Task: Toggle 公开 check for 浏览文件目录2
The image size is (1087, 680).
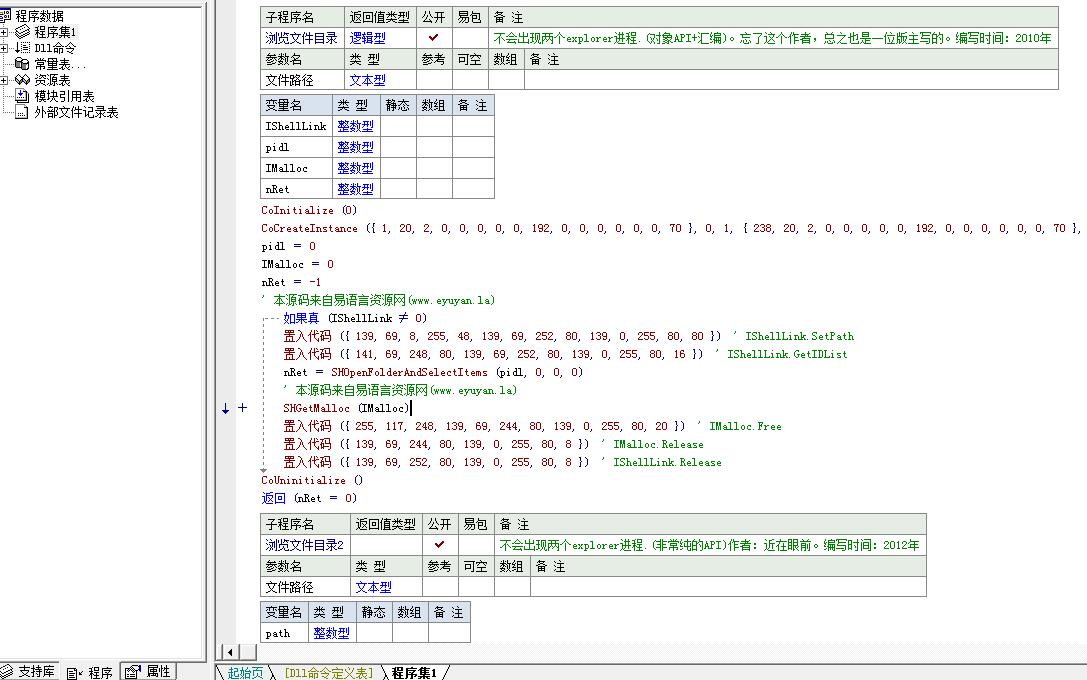Action: tap(440, 545)
